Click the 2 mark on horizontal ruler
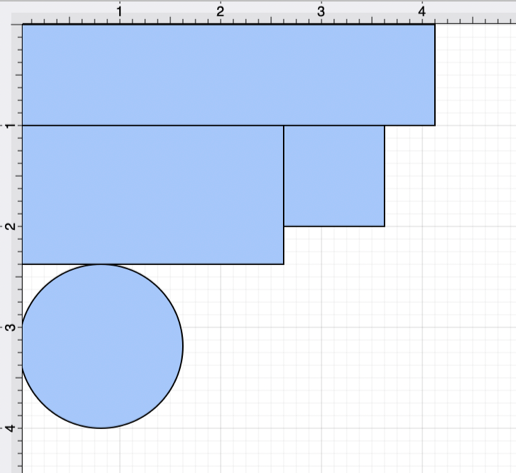Screen dimensions: 516x473 click(x=220, y=12)
